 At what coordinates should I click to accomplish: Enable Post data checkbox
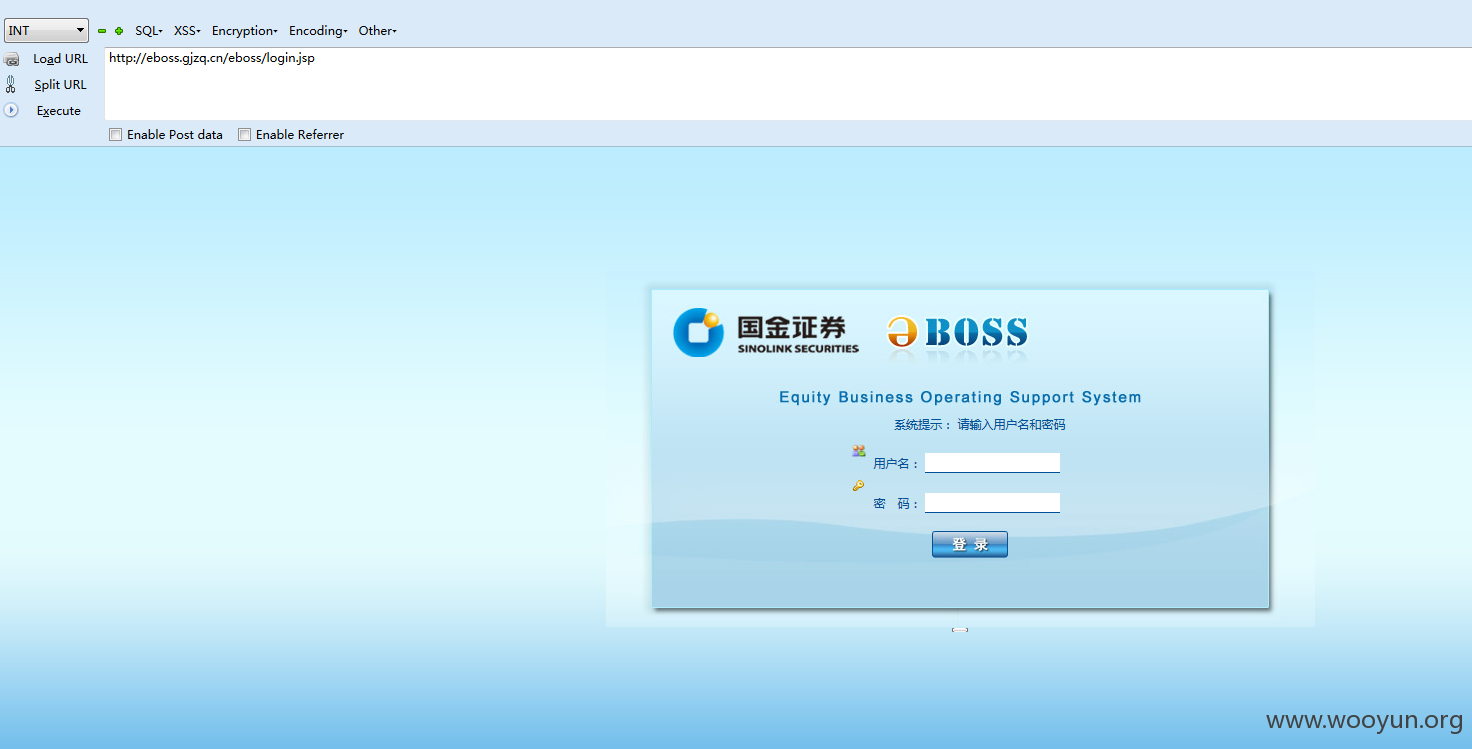116,135
